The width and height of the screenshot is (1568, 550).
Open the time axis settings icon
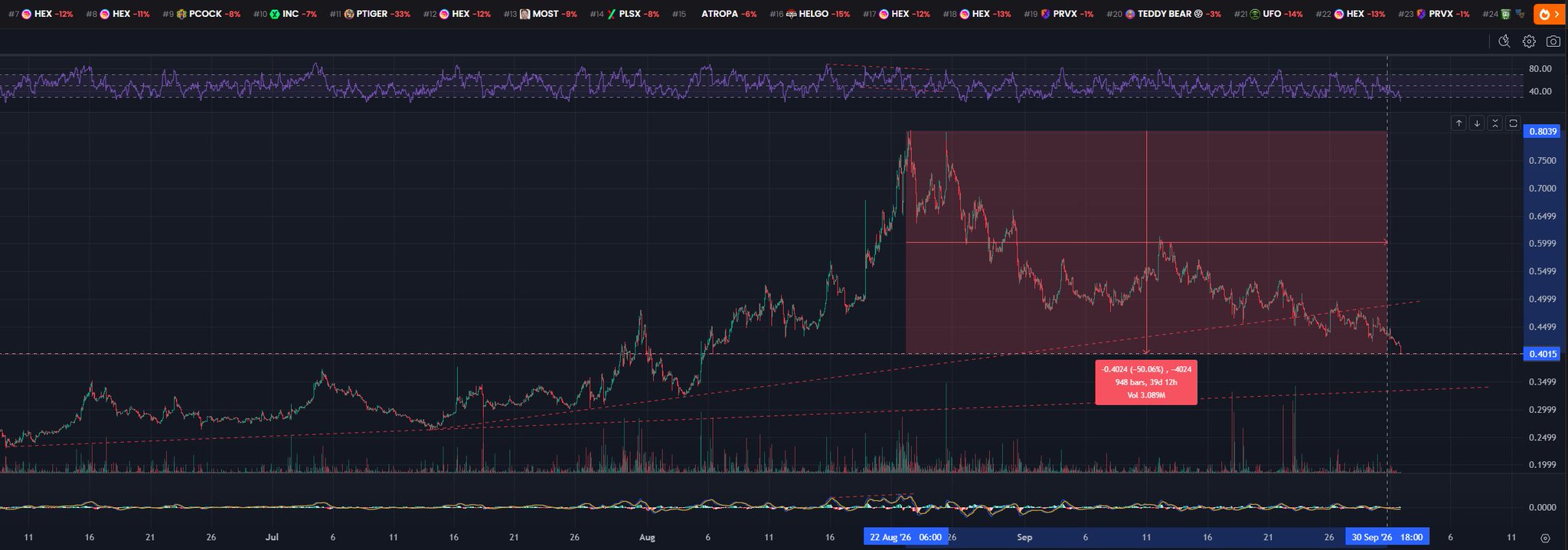pyautogui.click(x=1545, y=538)
